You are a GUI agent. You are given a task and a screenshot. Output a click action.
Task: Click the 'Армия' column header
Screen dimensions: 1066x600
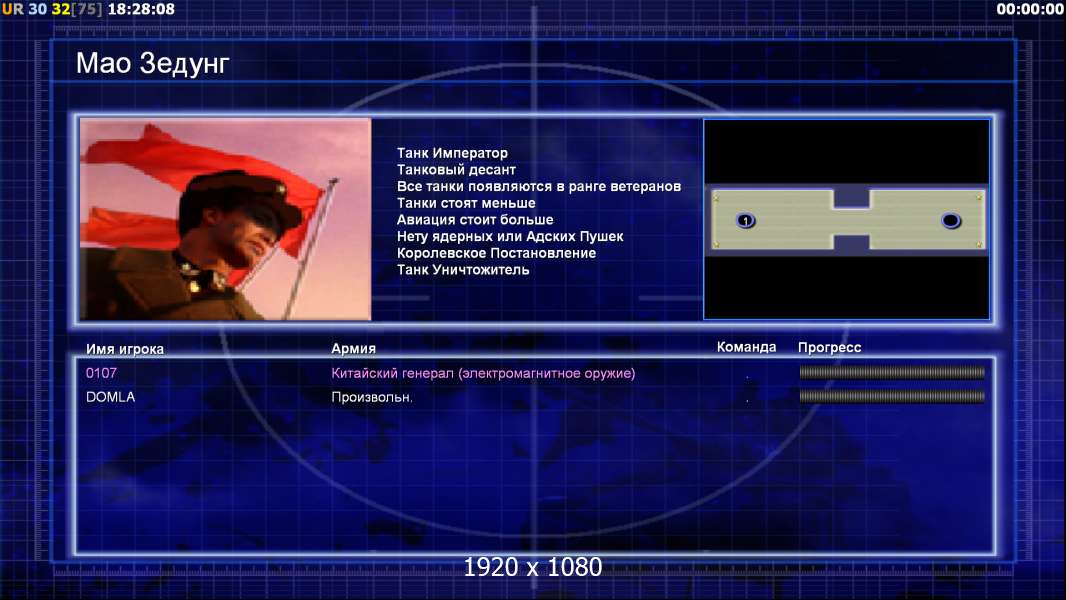pyautogui.click(x=353, y=348)
